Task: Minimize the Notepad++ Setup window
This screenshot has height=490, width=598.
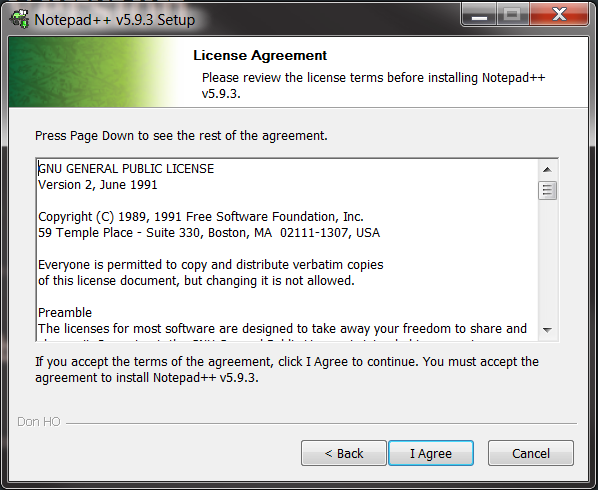Action: (479, 15)
